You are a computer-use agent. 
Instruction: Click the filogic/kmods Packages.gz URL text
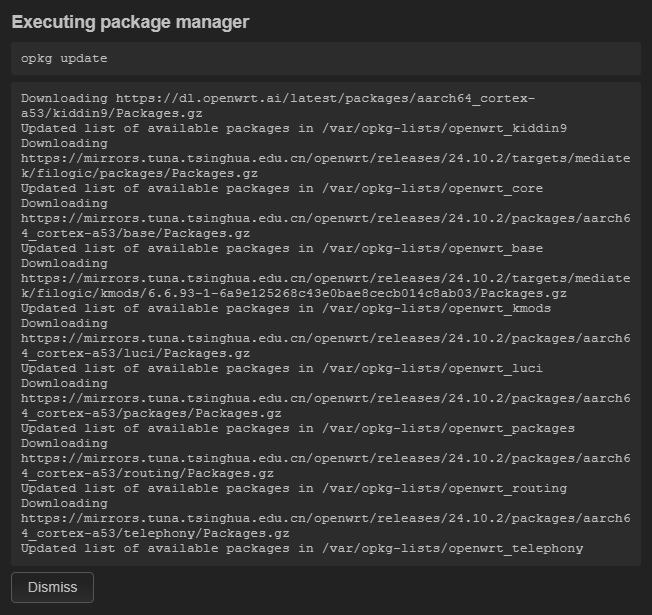click(x=294, y=293)
